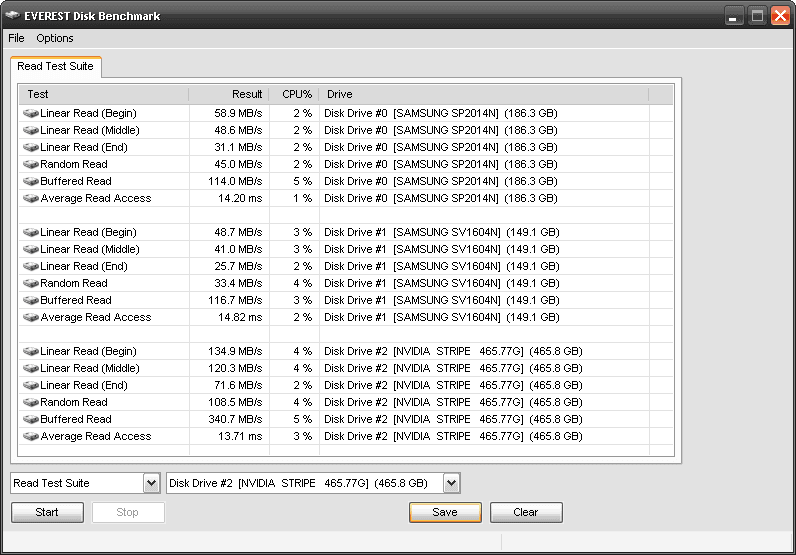Click disk icon of Drive #2 Linear Read (Middle)
This screenshot has width=796, height=555.
[31, 368]
